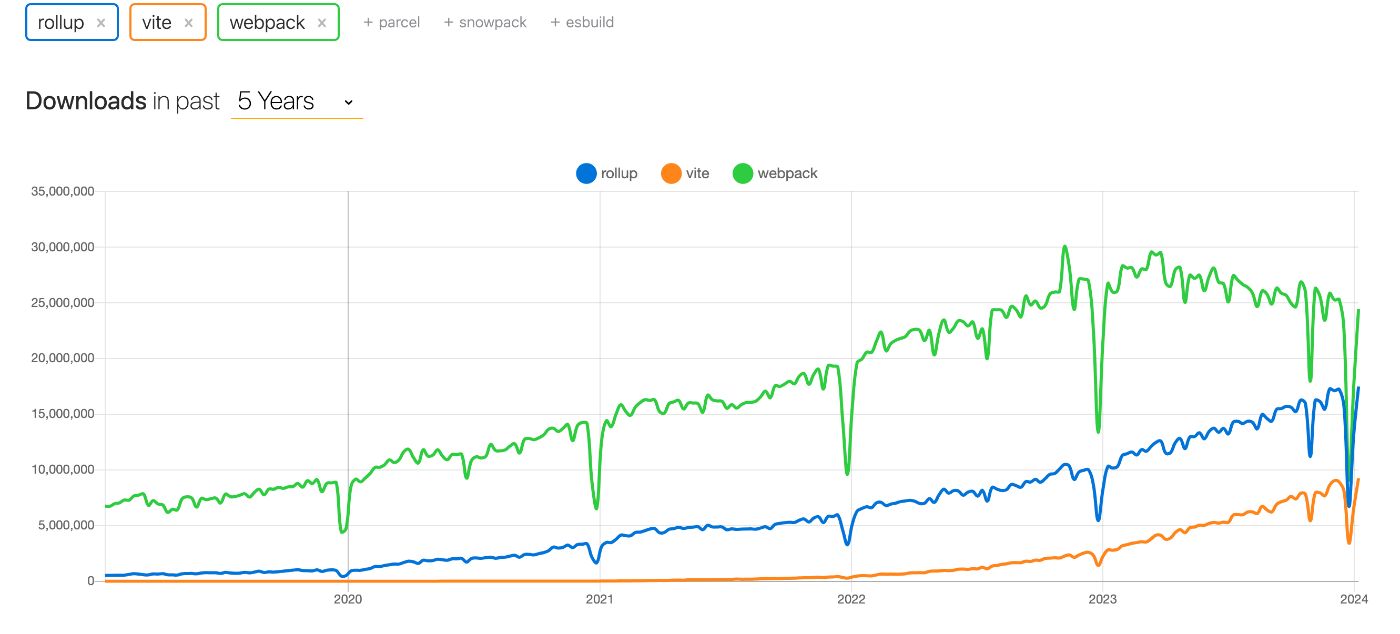
Task: Click the parcel suggestion text
Action: coord(399,22)
